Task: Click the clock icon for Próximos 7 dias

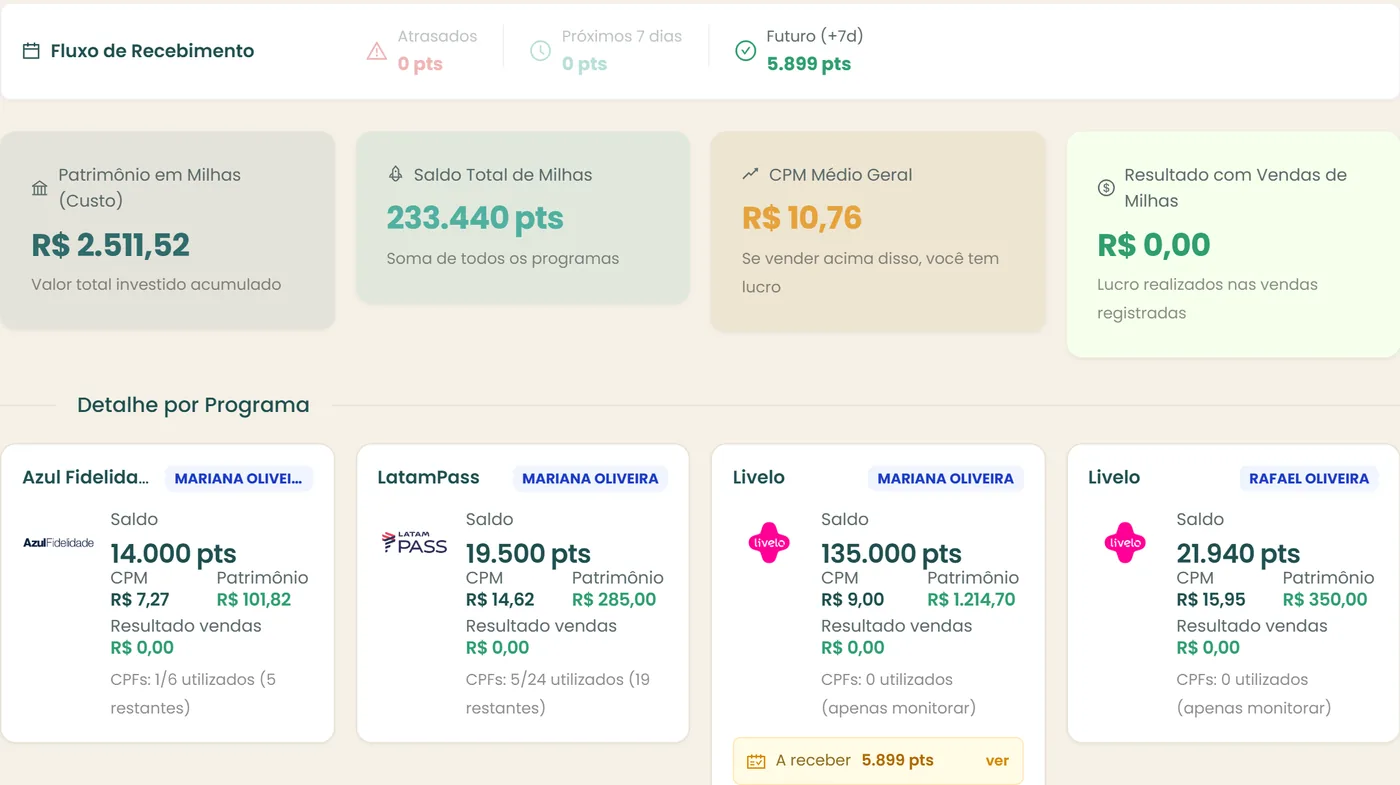Action: pos(540,51)
